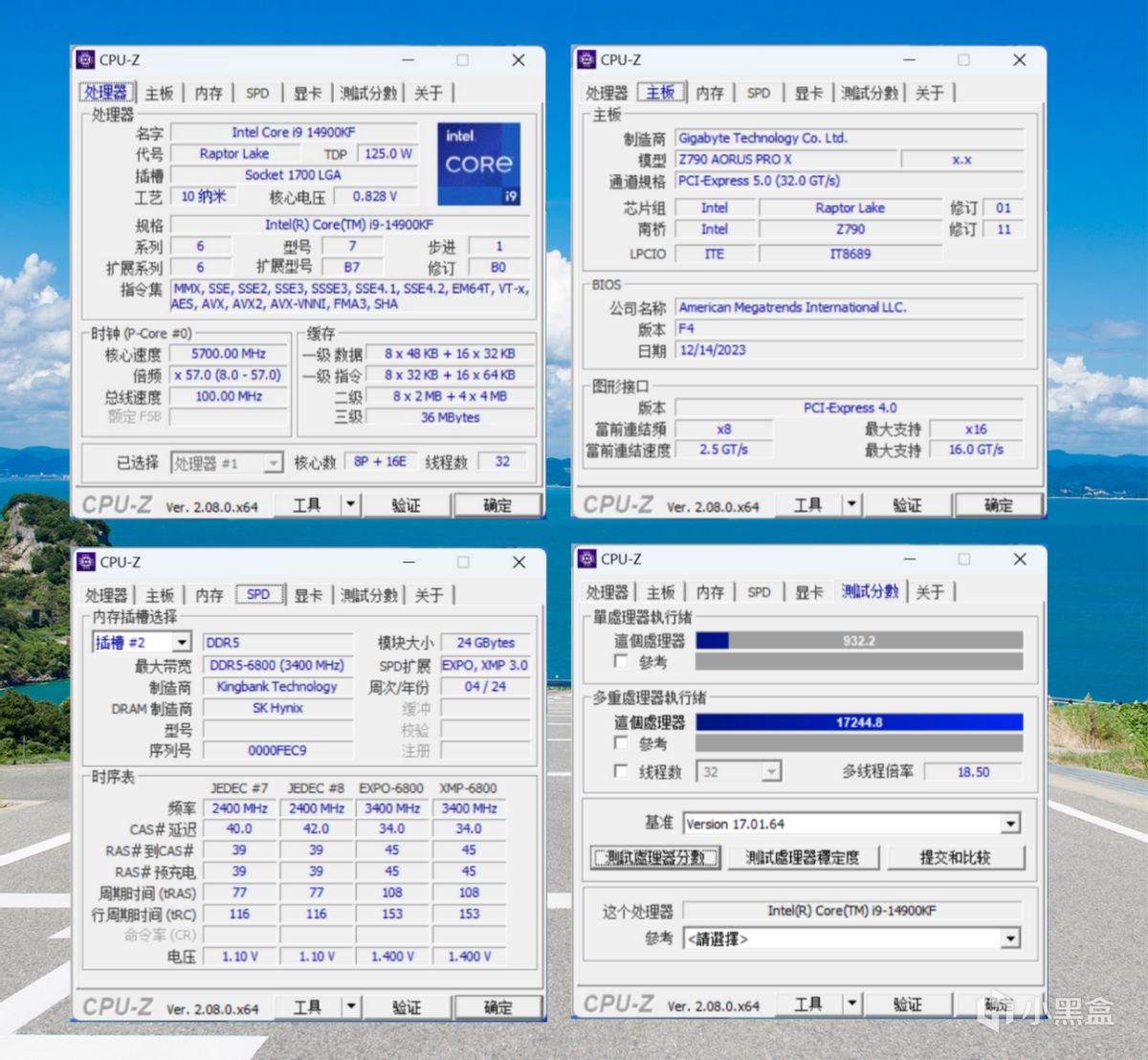Click the processor name field Intel Core i9 14900KF
Image resolution: width=1148 pixels, height=1060 pixels.
[294, 132]
